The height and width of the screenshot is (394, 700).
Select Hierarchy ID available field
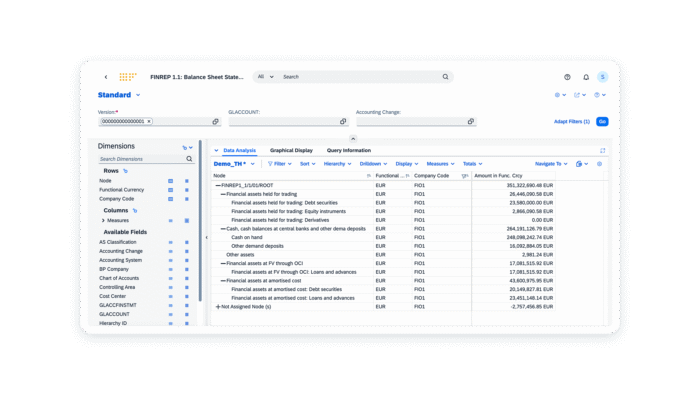[x=113, y=323]
